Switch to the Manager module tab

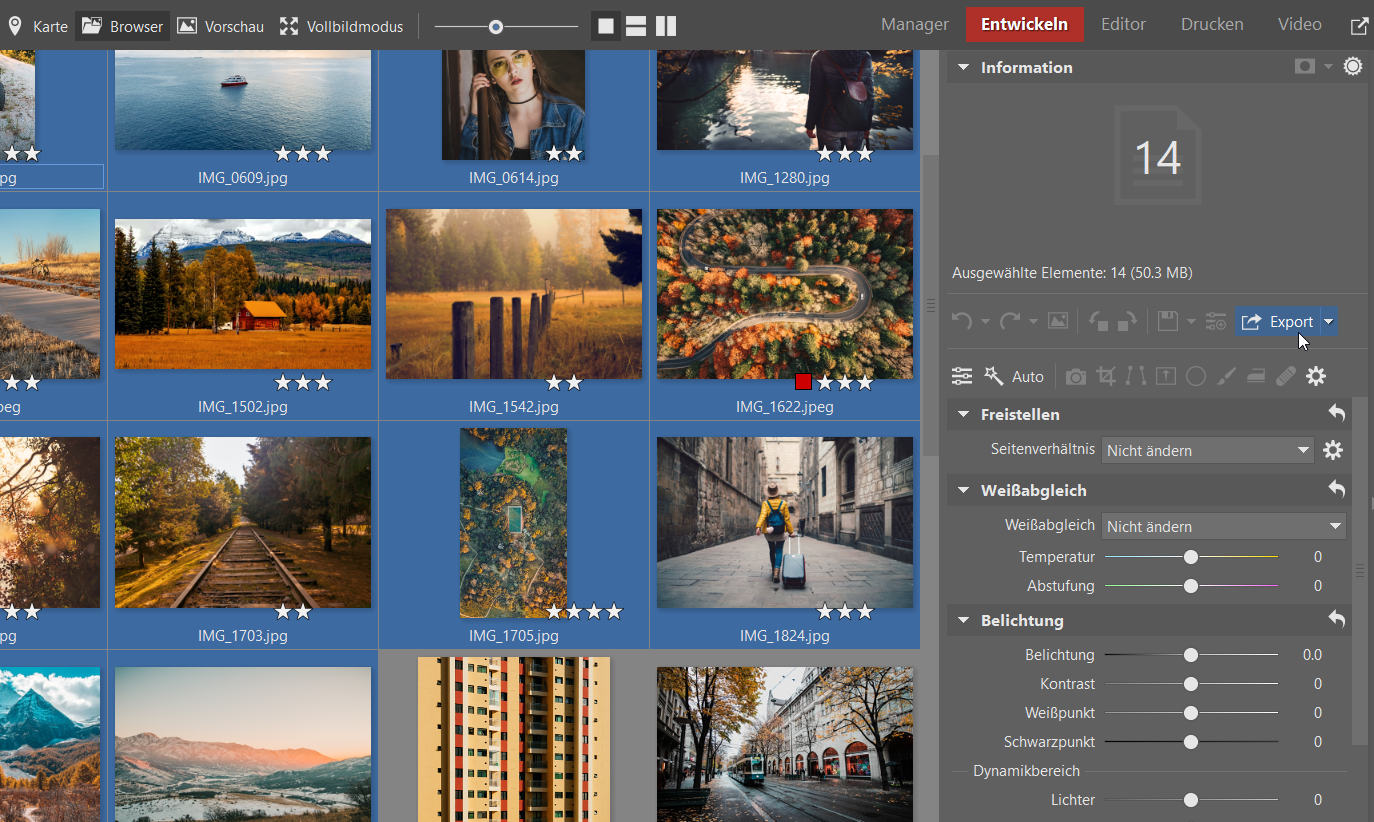(914, 25)
